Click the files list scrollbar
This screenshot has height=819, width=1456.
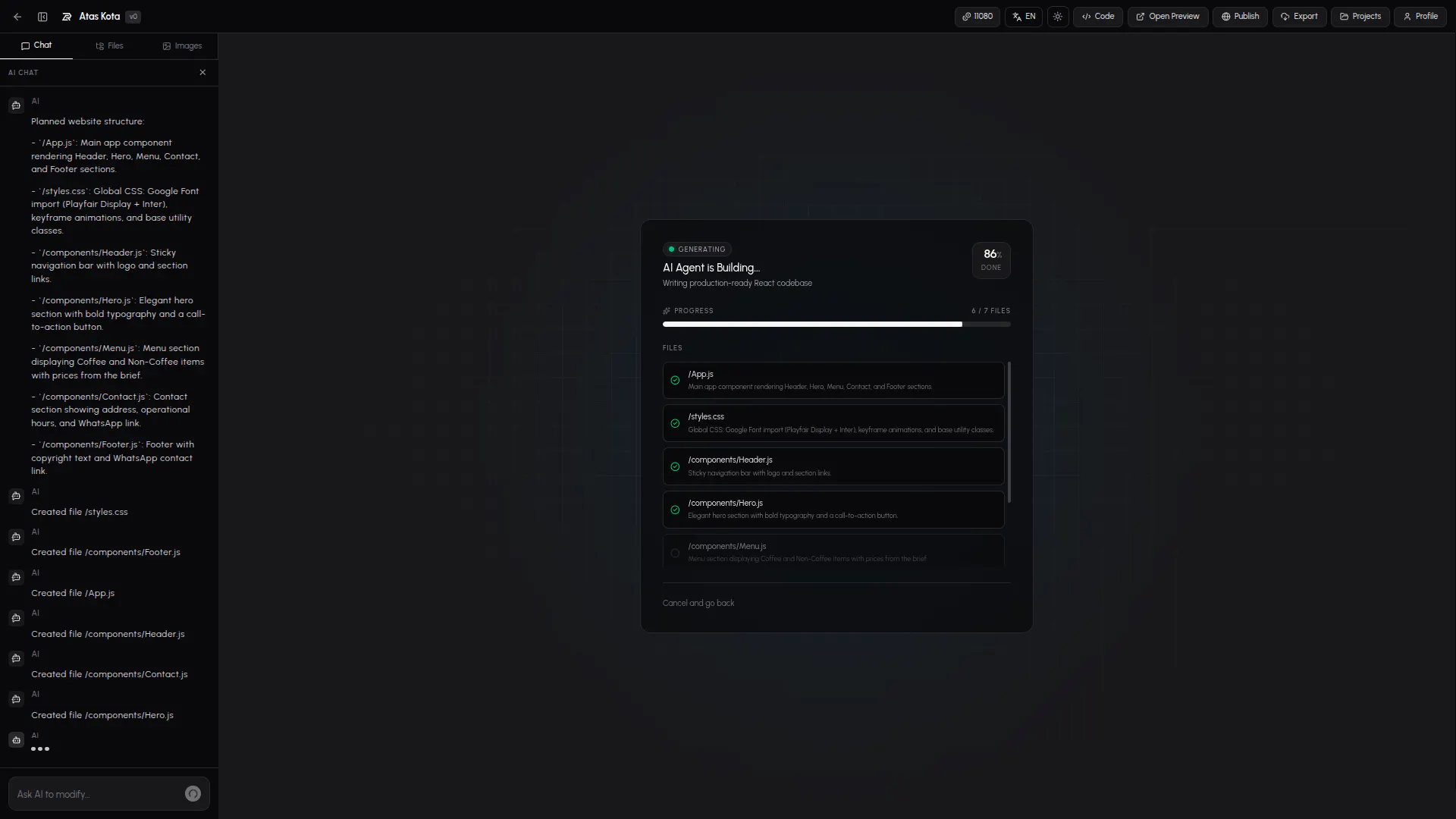coord(1009,432)
